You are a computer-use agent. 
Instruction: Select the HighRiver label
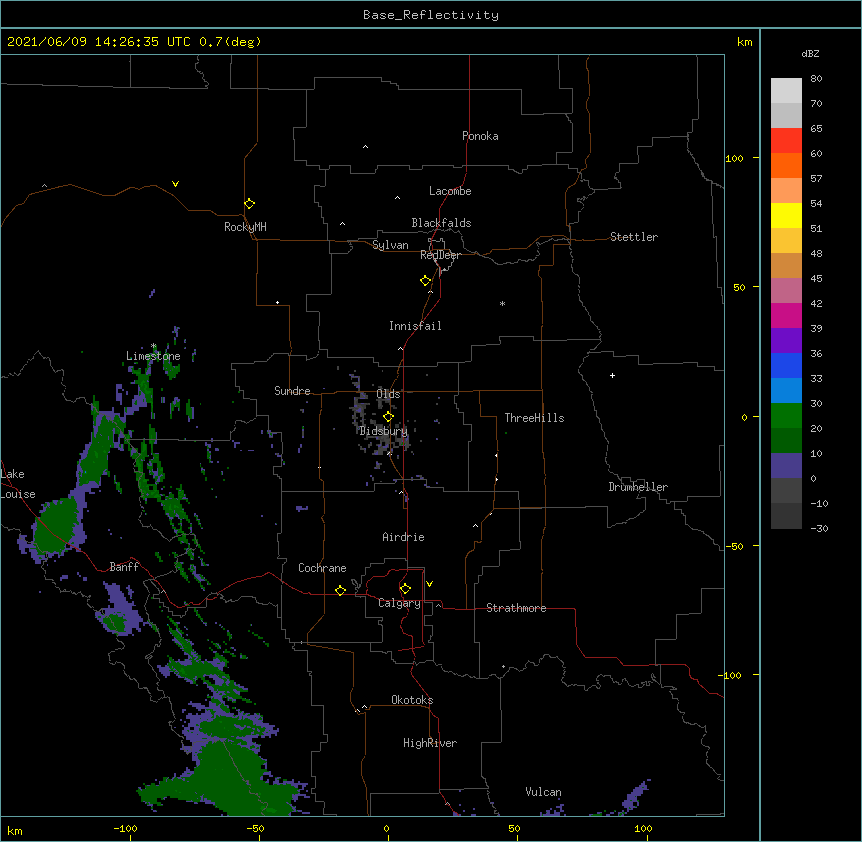(430, 743)
